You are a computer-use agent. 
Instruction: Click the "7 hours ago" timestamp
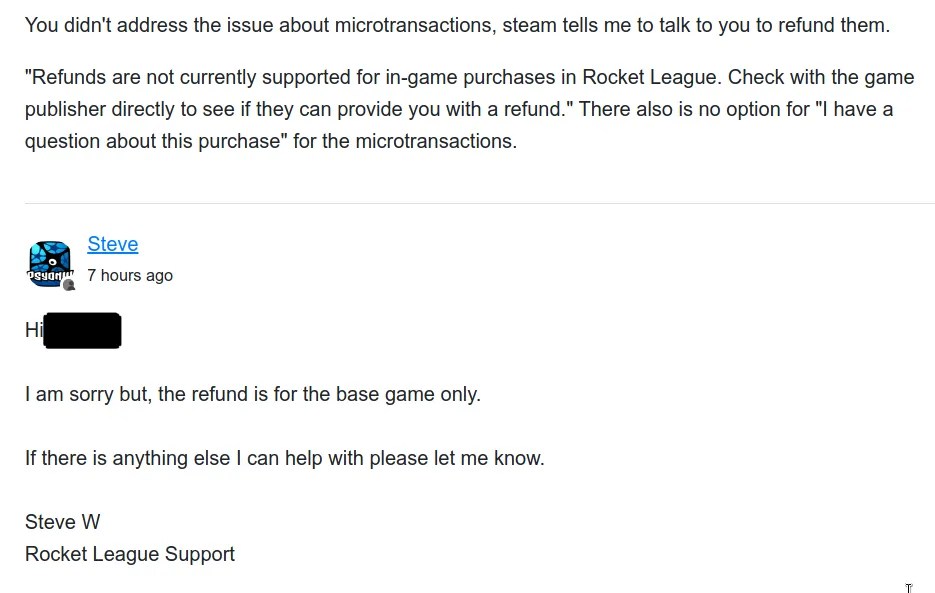pyautogui.click(x=130, y=275)
